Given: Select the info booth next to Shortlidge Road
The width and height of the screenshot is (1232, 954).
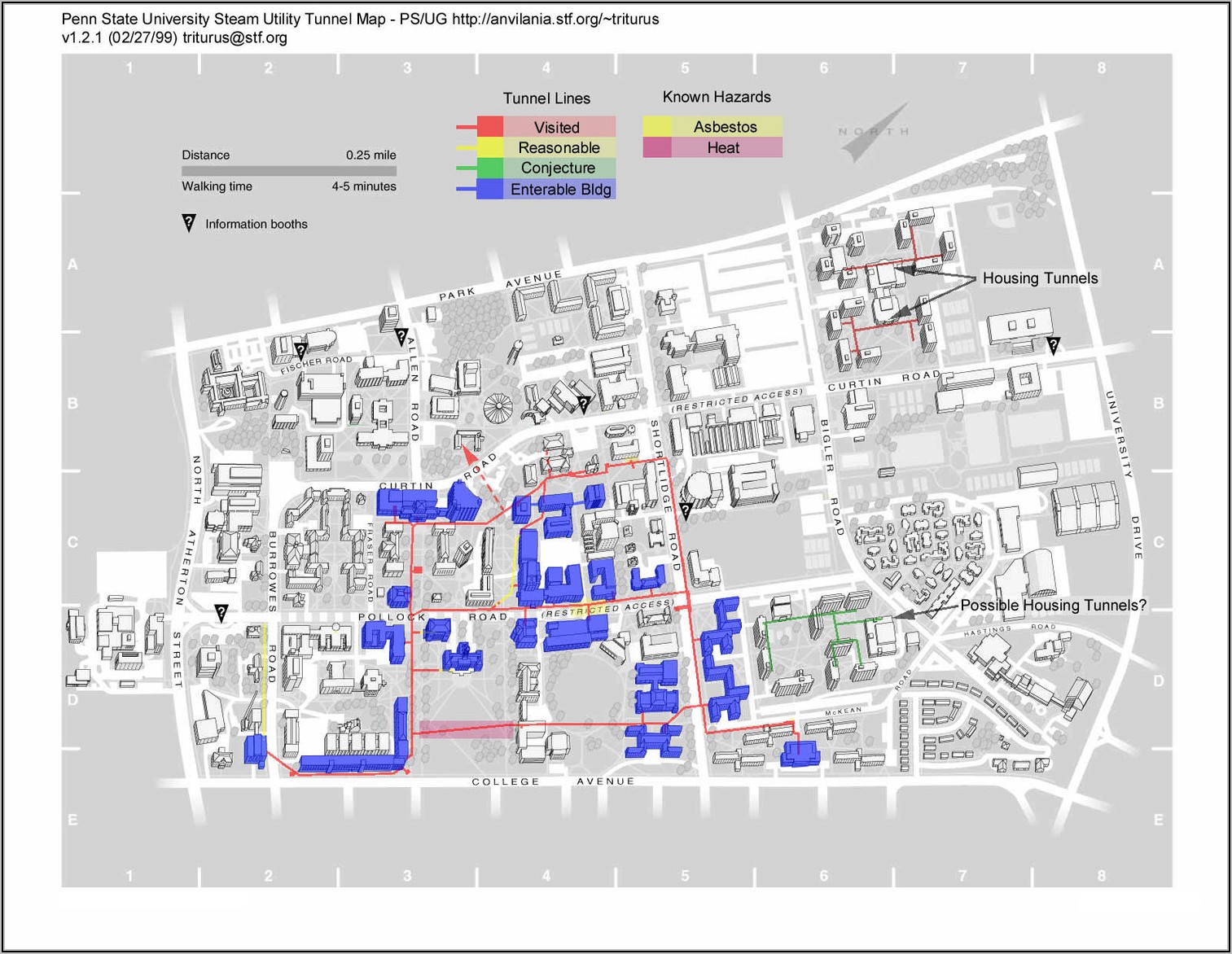Looking at the screenshot, I should pyautogui.click(x=686, y=511).
